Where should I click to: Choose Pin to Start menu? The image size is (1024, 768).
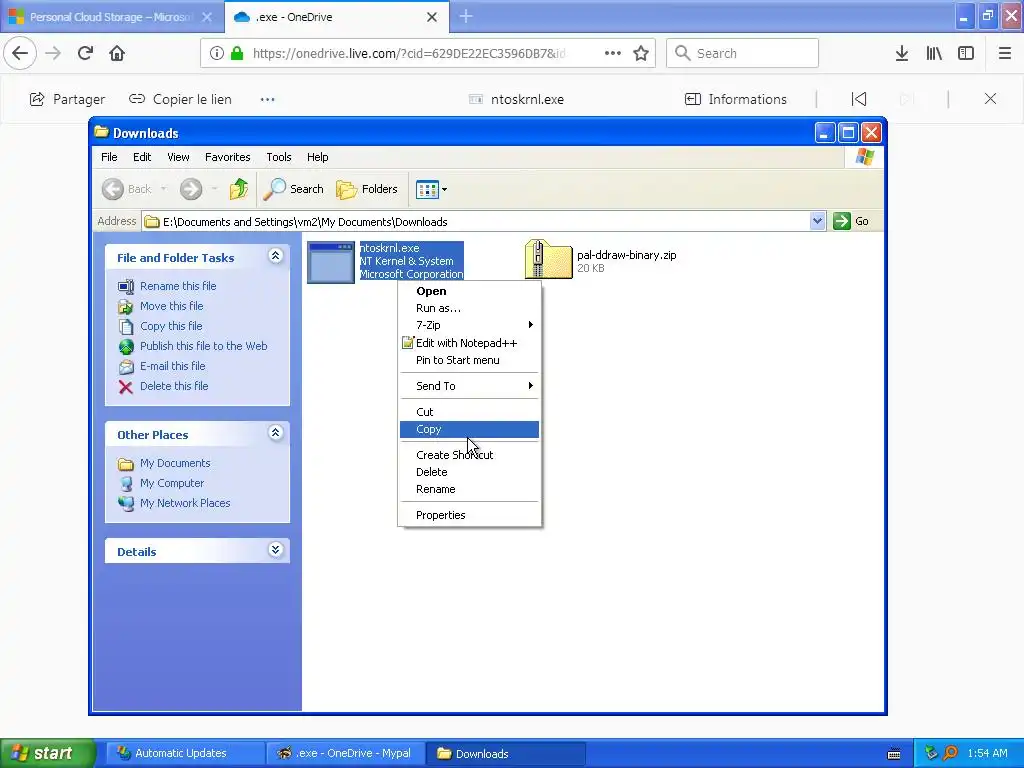(x=469, y=360)
